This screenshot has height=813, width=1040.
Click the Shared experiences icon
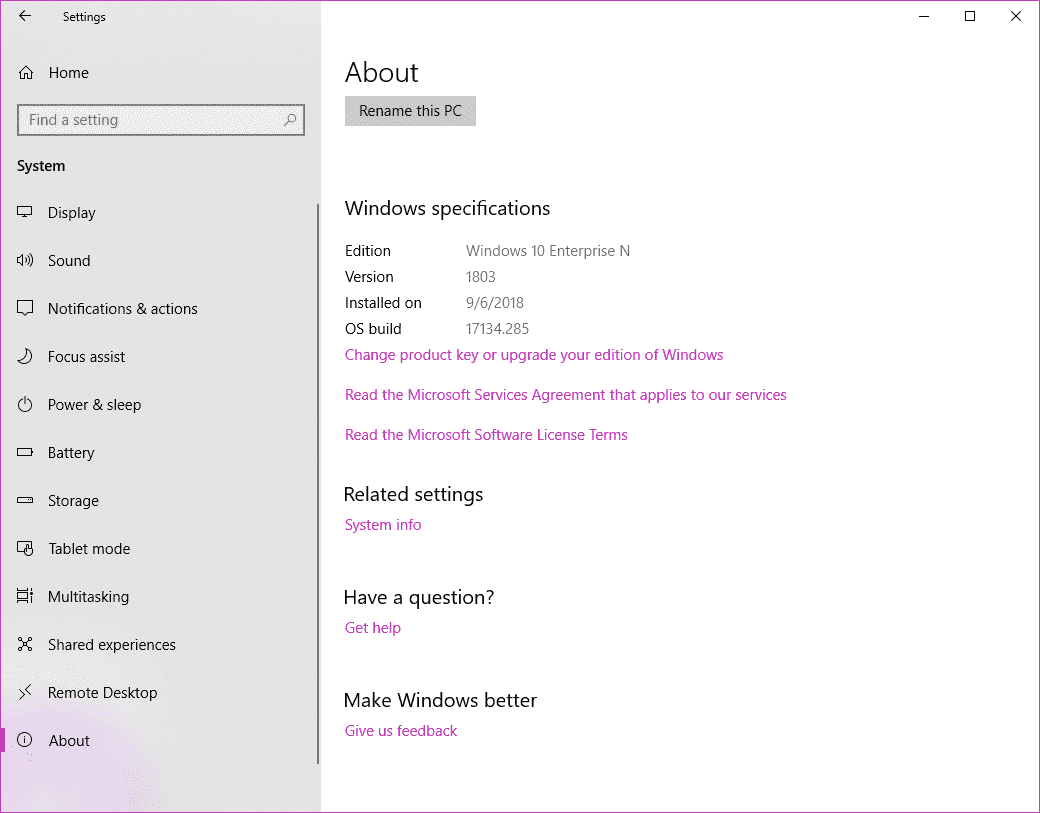(25, 645)
